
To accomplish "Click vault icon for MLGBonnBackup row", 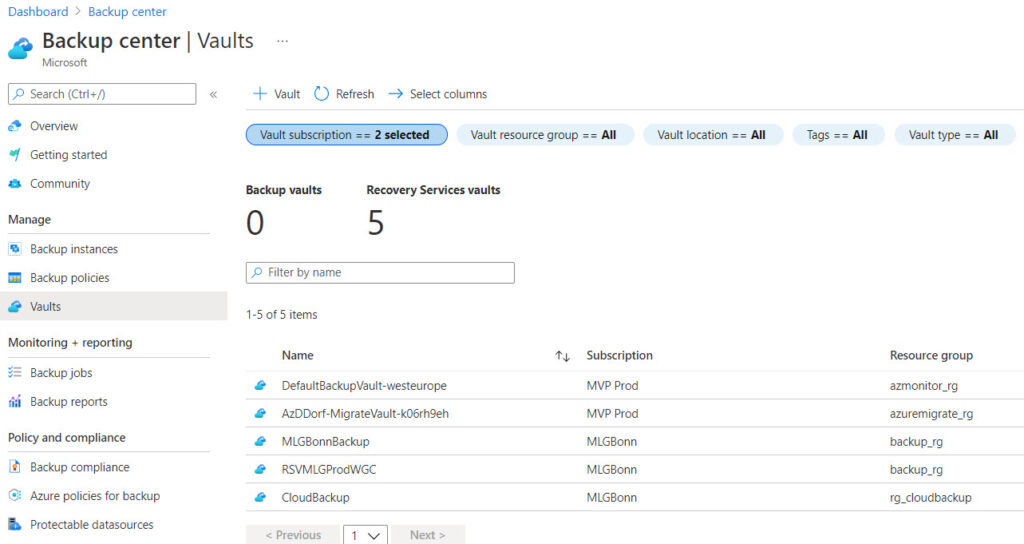I will 261,441.
